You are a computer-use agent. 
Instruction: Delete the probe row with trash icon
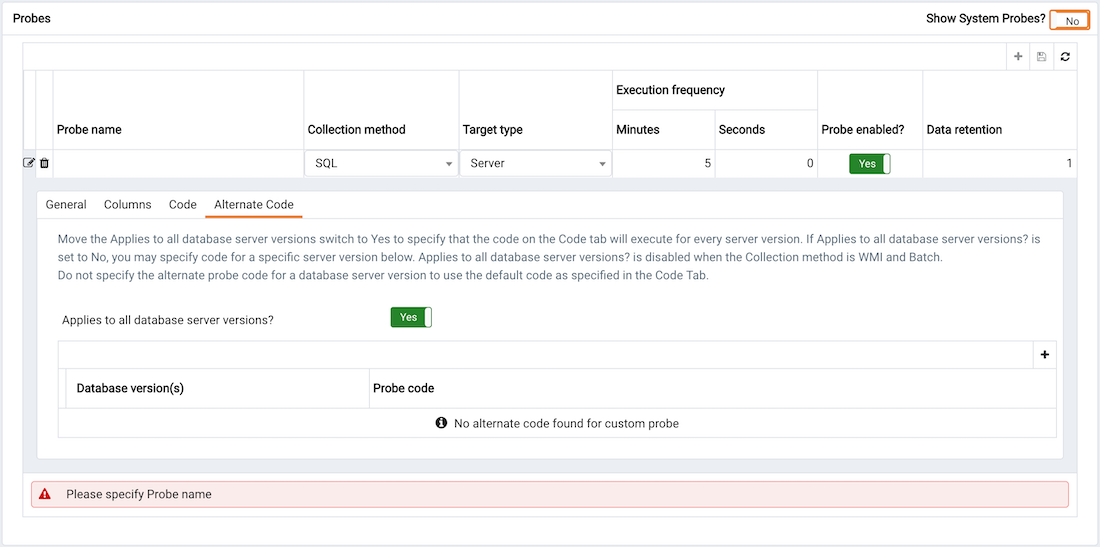click(44, 163)
